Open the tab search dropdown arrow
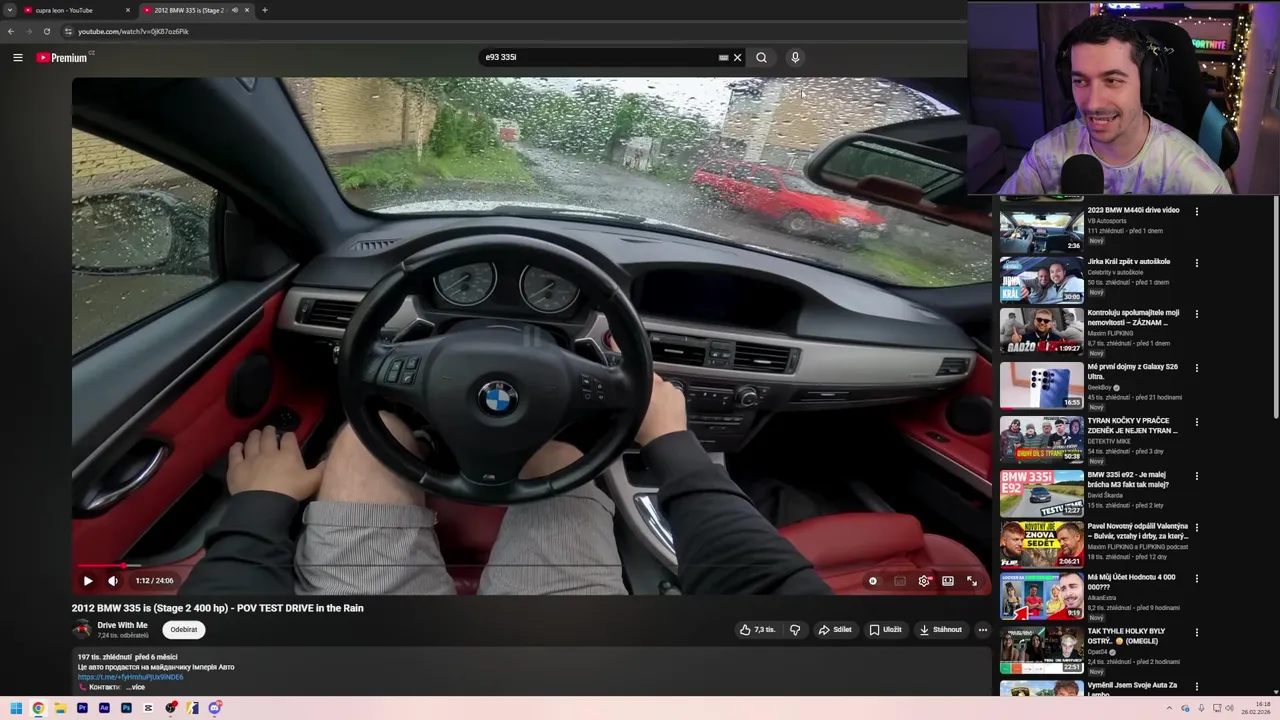Image resolution: width=1280 pixels, height=720 pixels. click(10, 10)
